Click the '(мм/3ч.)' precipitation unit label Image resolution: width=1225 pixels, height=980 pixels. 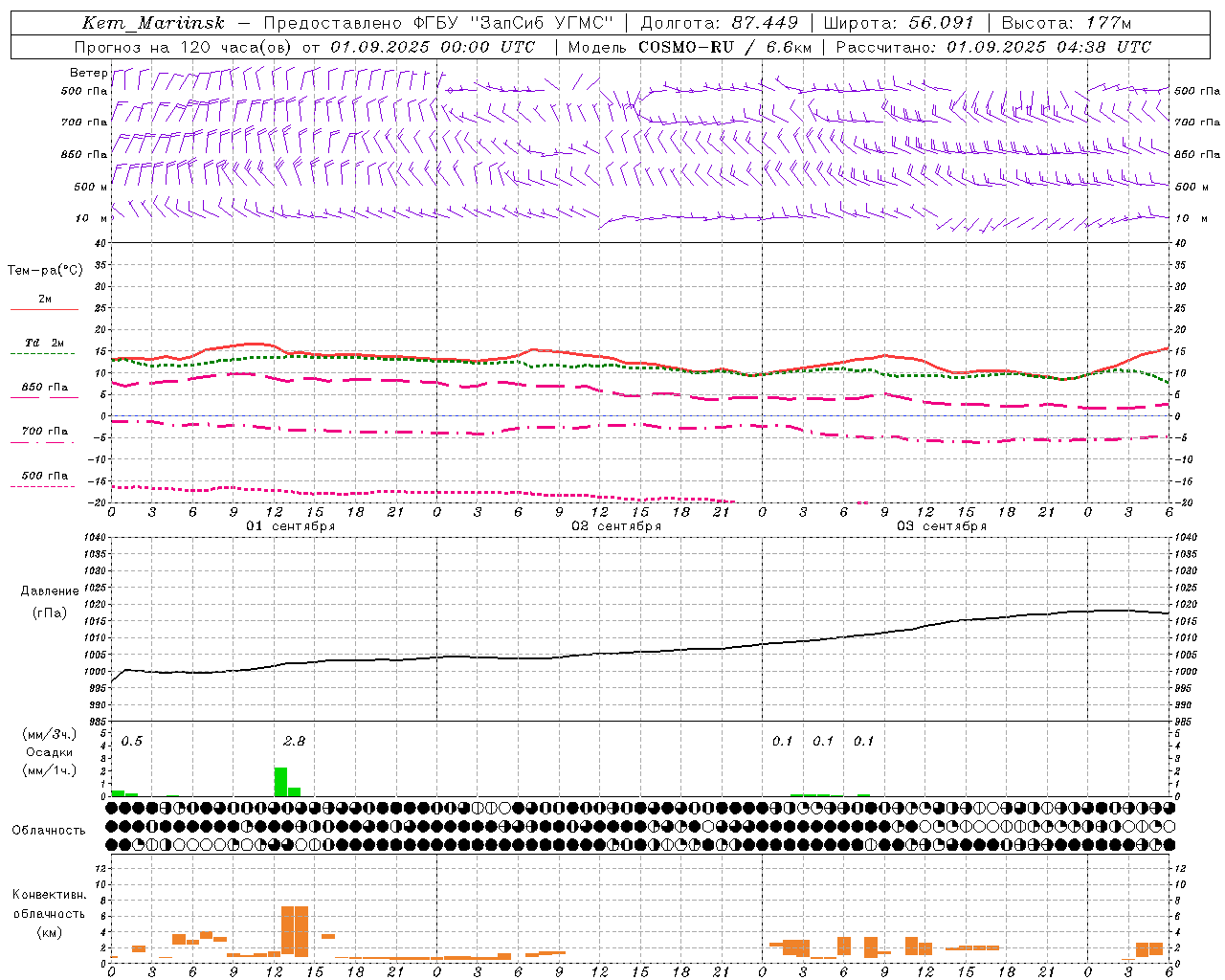coord(49,734)
